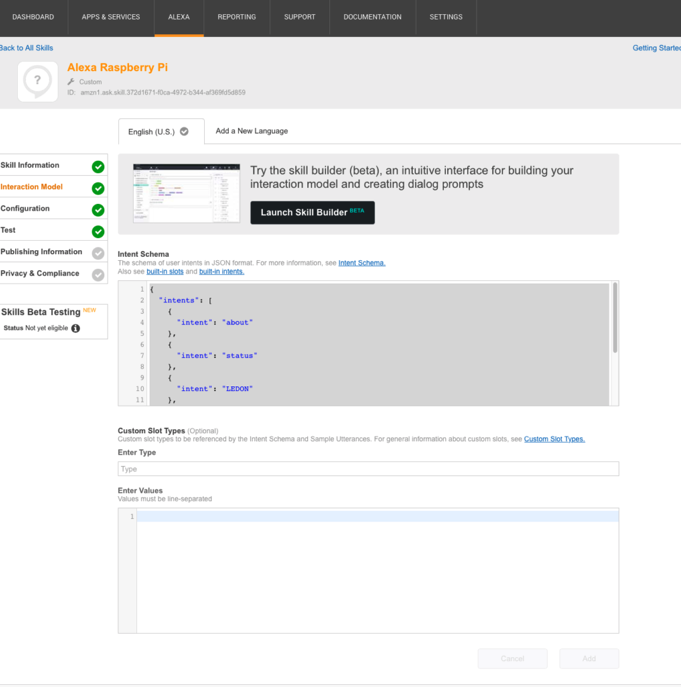Image resolution: width=681 pixels, height=687 pixels.
Task: Open the Apps & Services menu
Action: tap(110, 17)
